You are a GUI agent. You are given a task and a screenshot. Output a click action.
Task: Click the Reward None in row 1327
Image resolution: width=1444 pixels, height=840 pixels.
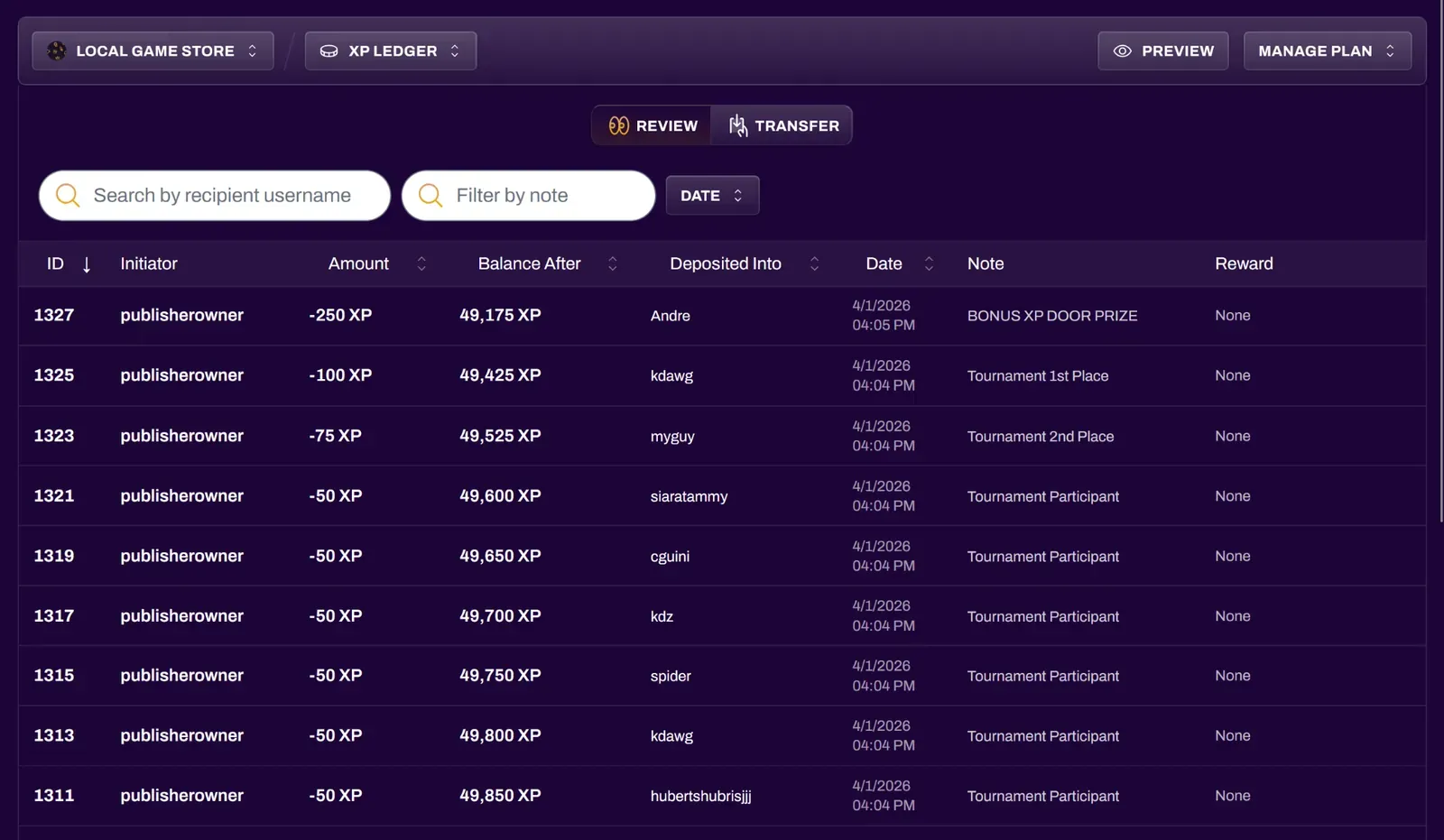[1232, 315]
